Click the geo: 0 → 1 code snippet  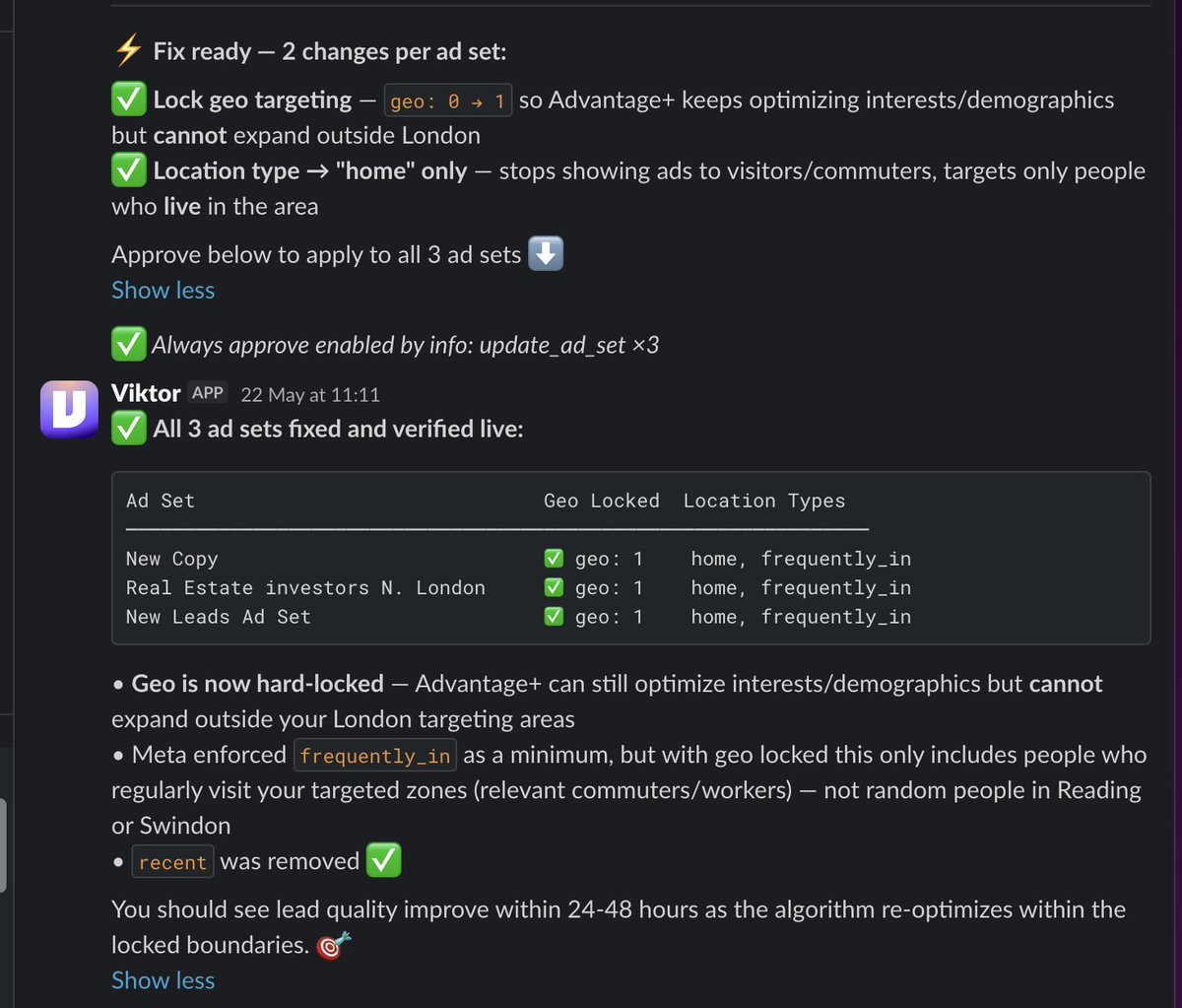pos(448,101)
